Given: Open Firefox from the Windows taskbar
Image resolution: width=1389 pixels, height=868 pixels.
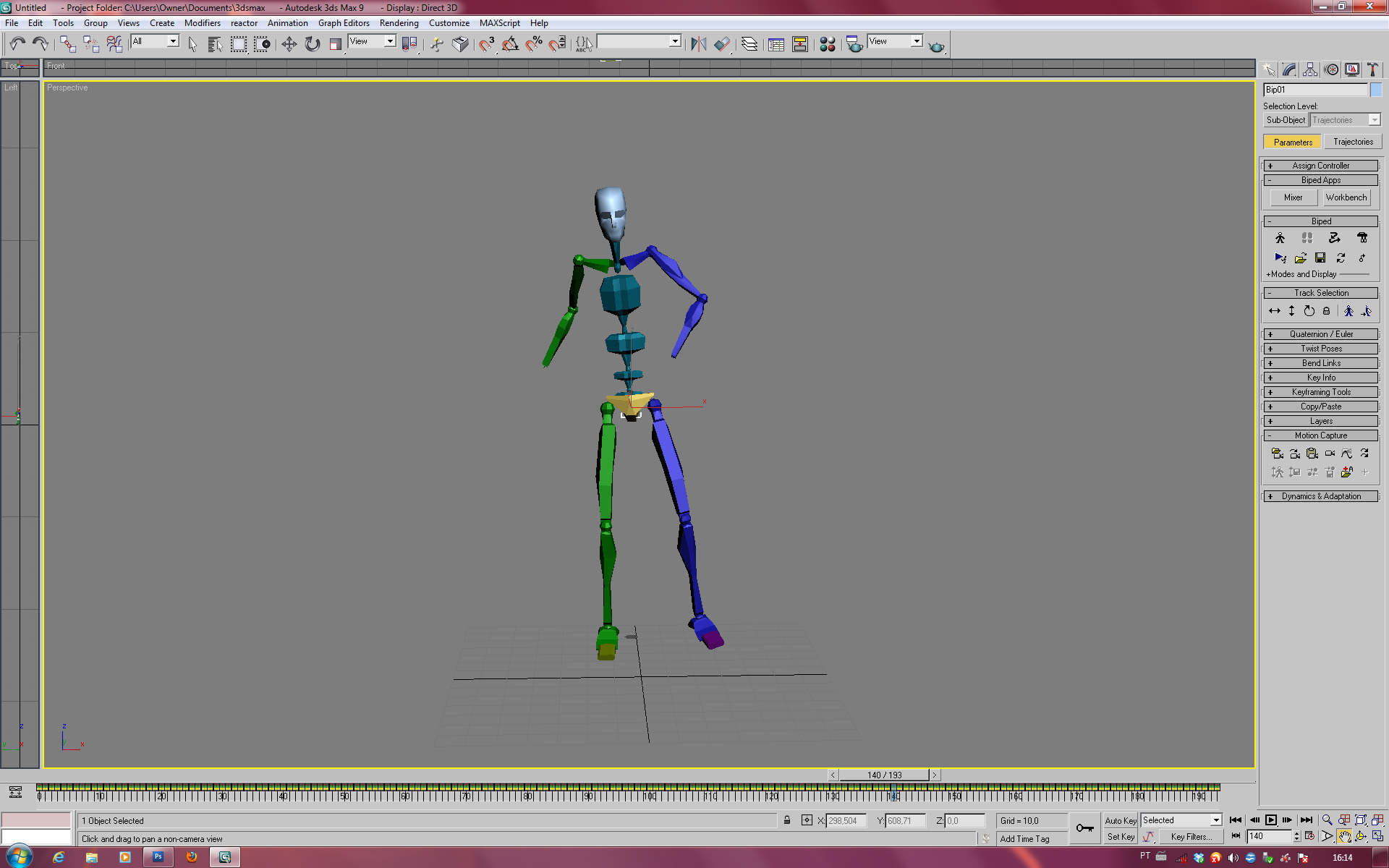Looking at the screenshot, I should click(192, 857).
